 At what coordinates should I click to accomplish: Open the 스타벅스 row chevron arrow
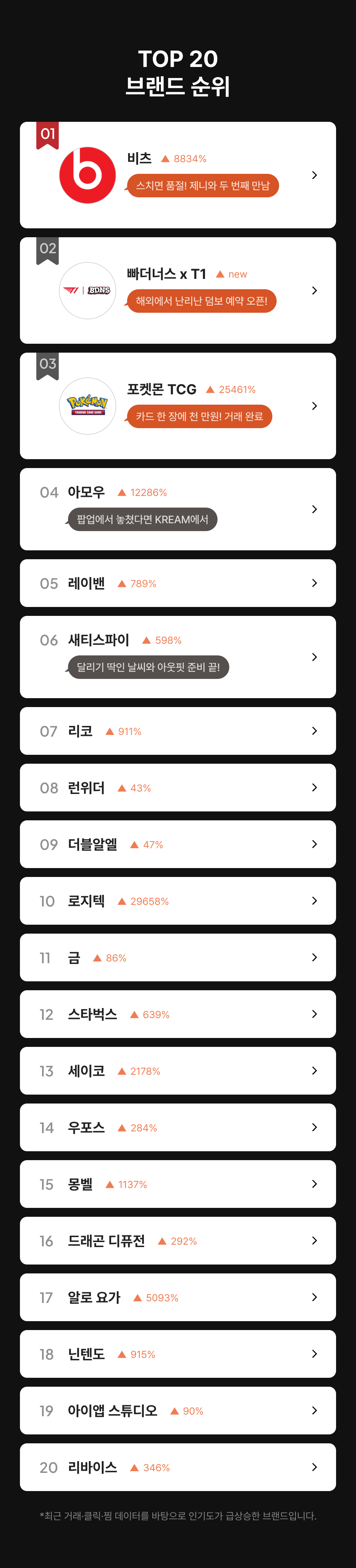[x=314, y=1014]
